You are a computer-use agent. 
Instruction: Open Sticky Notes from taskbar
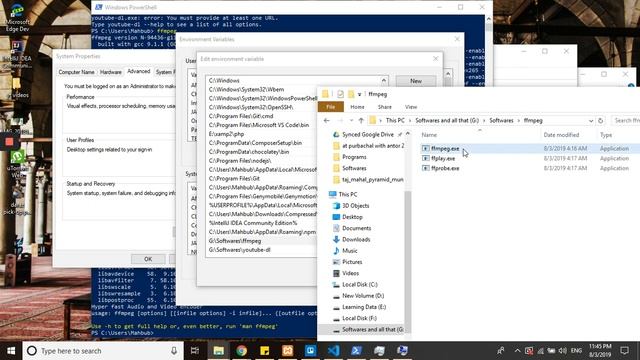pyautogui.click(x=264, y=351)
